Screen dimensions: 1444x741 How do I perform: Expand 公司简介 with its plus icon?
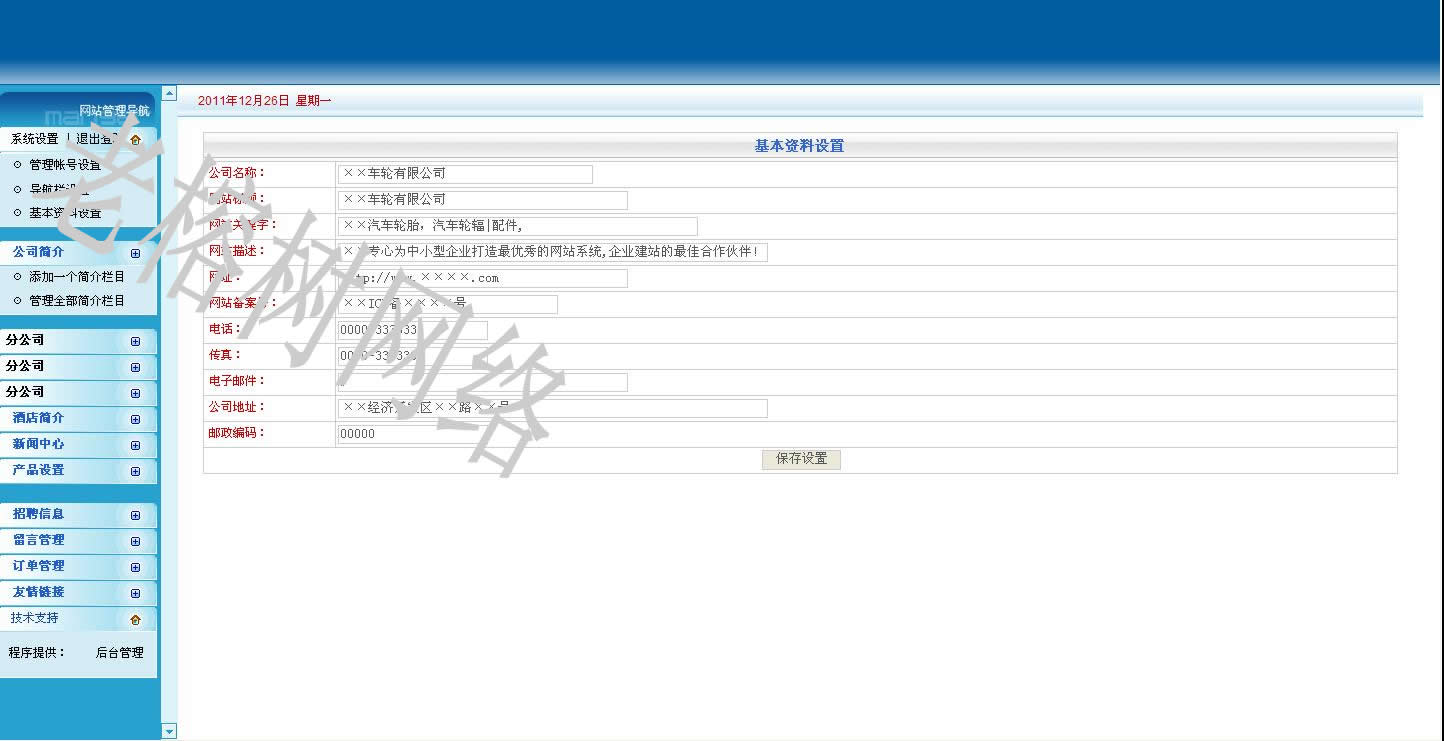point(136,253)
